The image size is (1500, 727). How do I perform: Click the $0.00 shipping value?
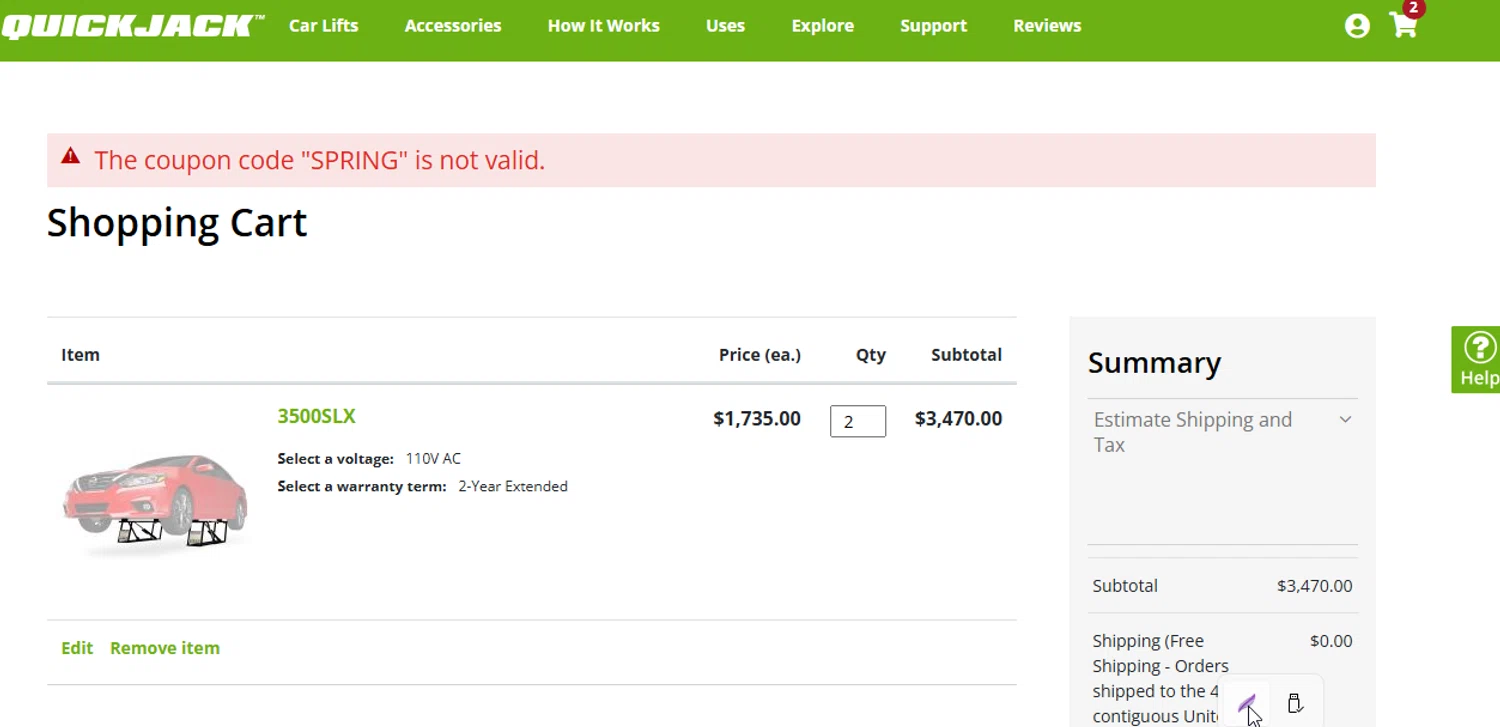pos(1331,641)
